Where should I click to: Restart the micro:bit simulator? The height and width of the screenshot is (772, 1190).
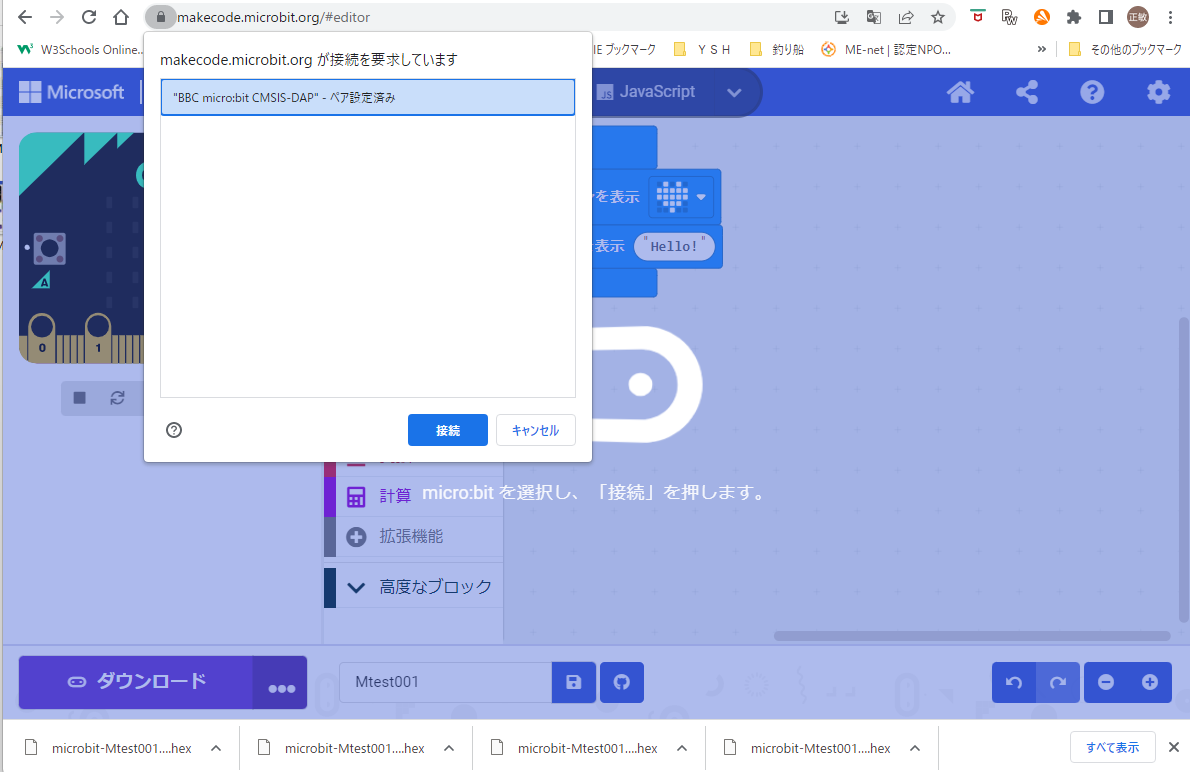[117, 398]
